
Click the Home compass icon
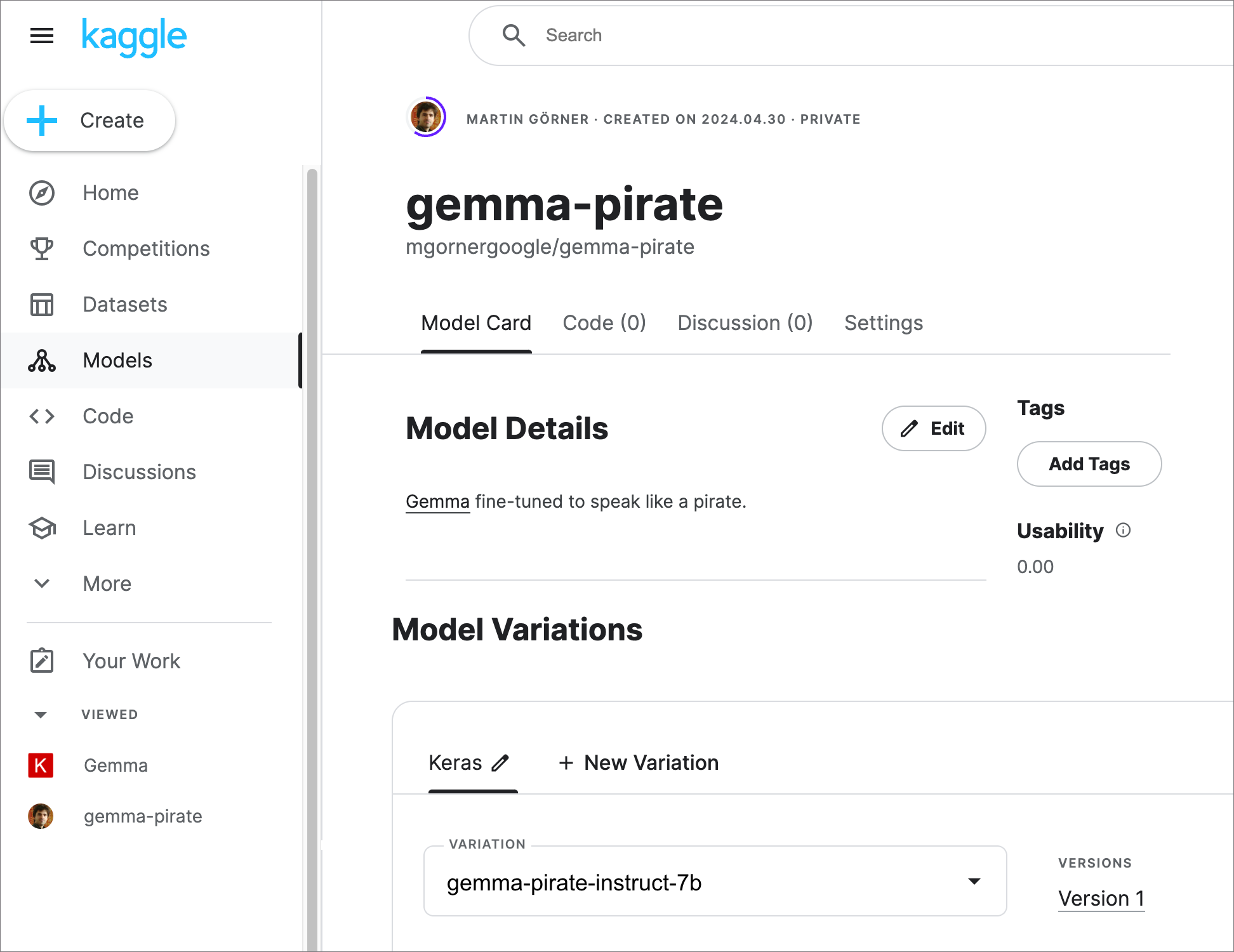click(42, 193)
